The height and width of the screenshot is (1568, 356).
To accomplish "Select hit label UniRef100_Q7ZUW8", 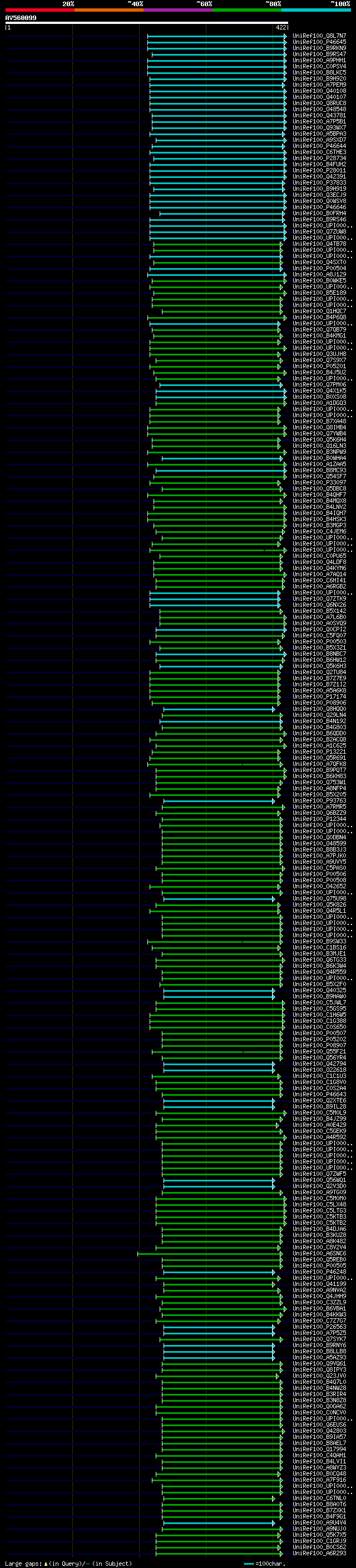I will pos(319,232).
